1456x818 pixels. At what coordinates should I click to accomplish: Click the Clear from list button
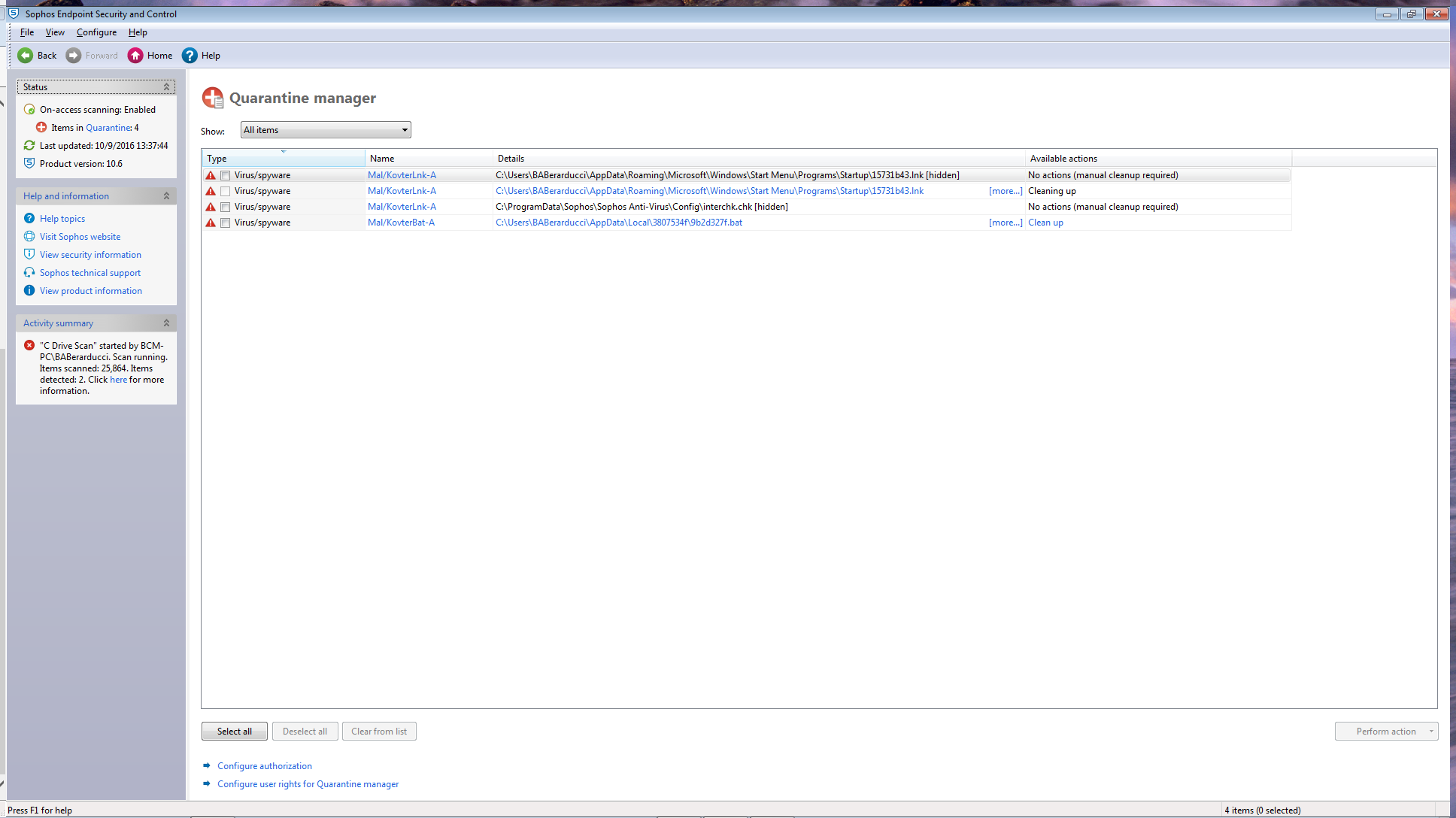pos(379,732)
